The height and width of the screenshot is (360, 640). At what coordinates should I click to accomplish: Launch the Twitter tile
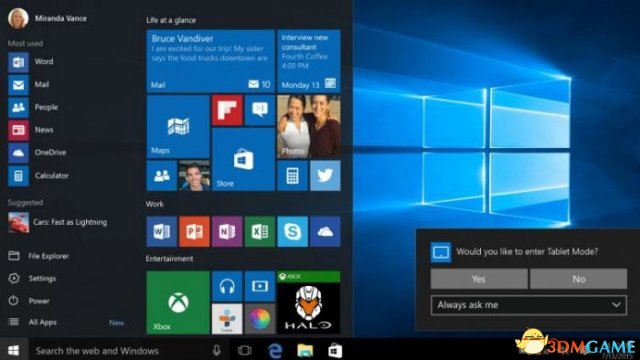click(325, 176)
